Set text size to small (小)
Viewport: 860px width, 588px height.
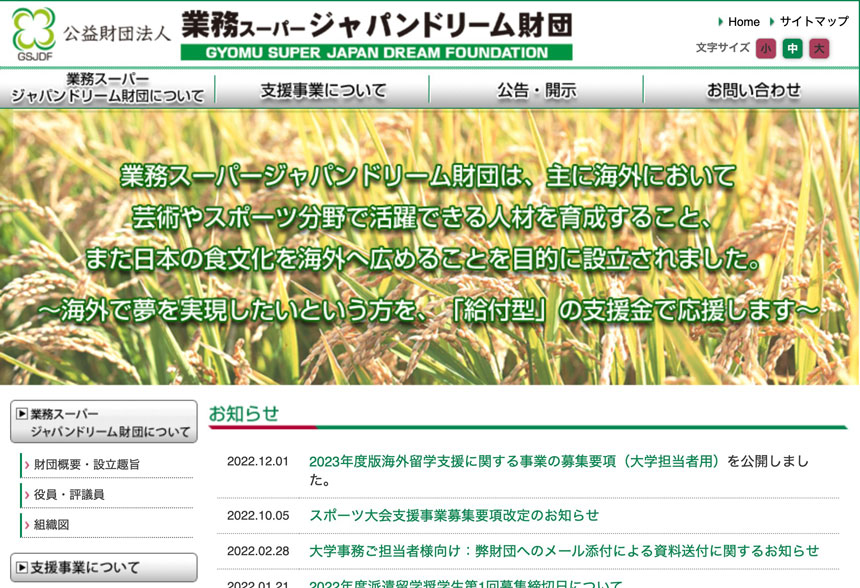tap(766, 48)
